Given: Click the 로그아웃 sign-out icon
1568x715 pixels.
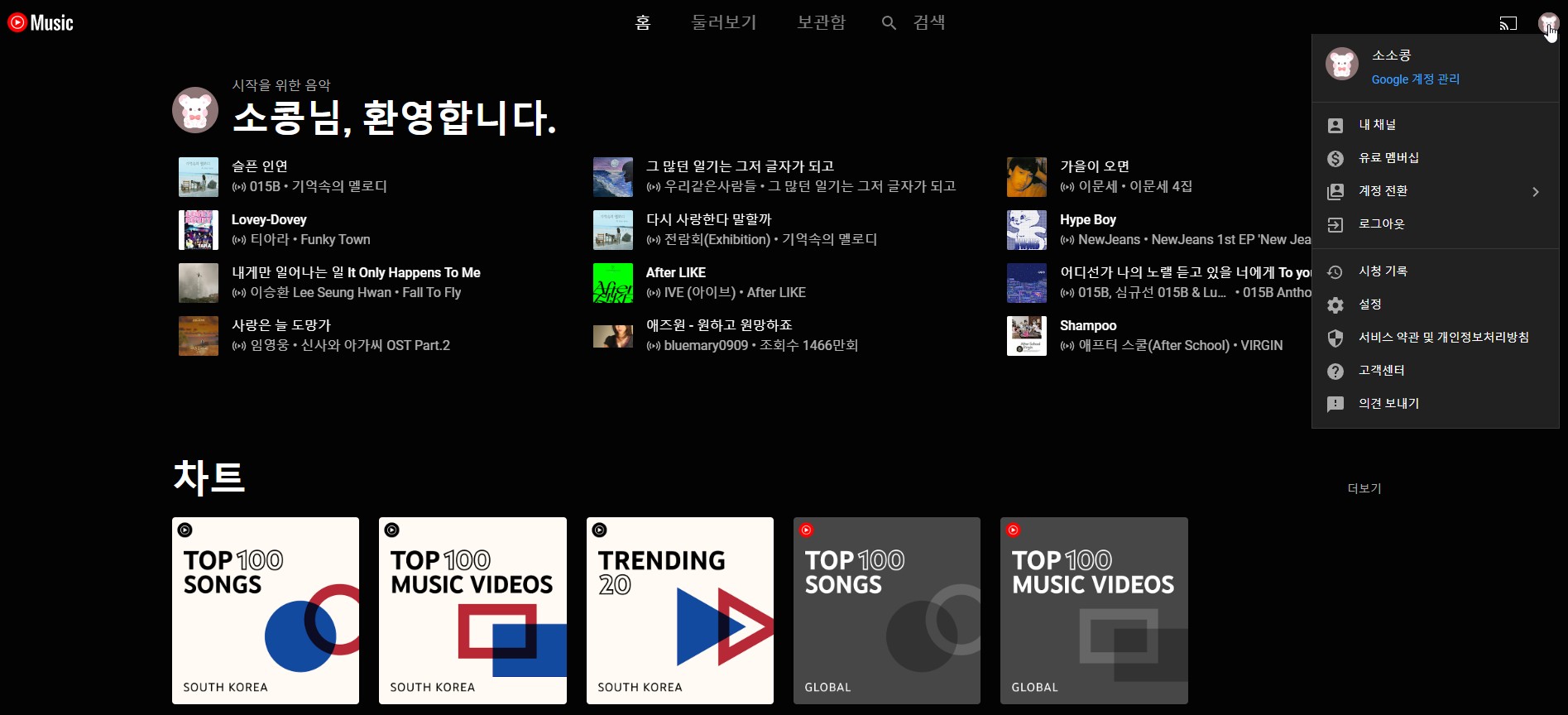Looking at the screenshot, I should coord(1335,224).
